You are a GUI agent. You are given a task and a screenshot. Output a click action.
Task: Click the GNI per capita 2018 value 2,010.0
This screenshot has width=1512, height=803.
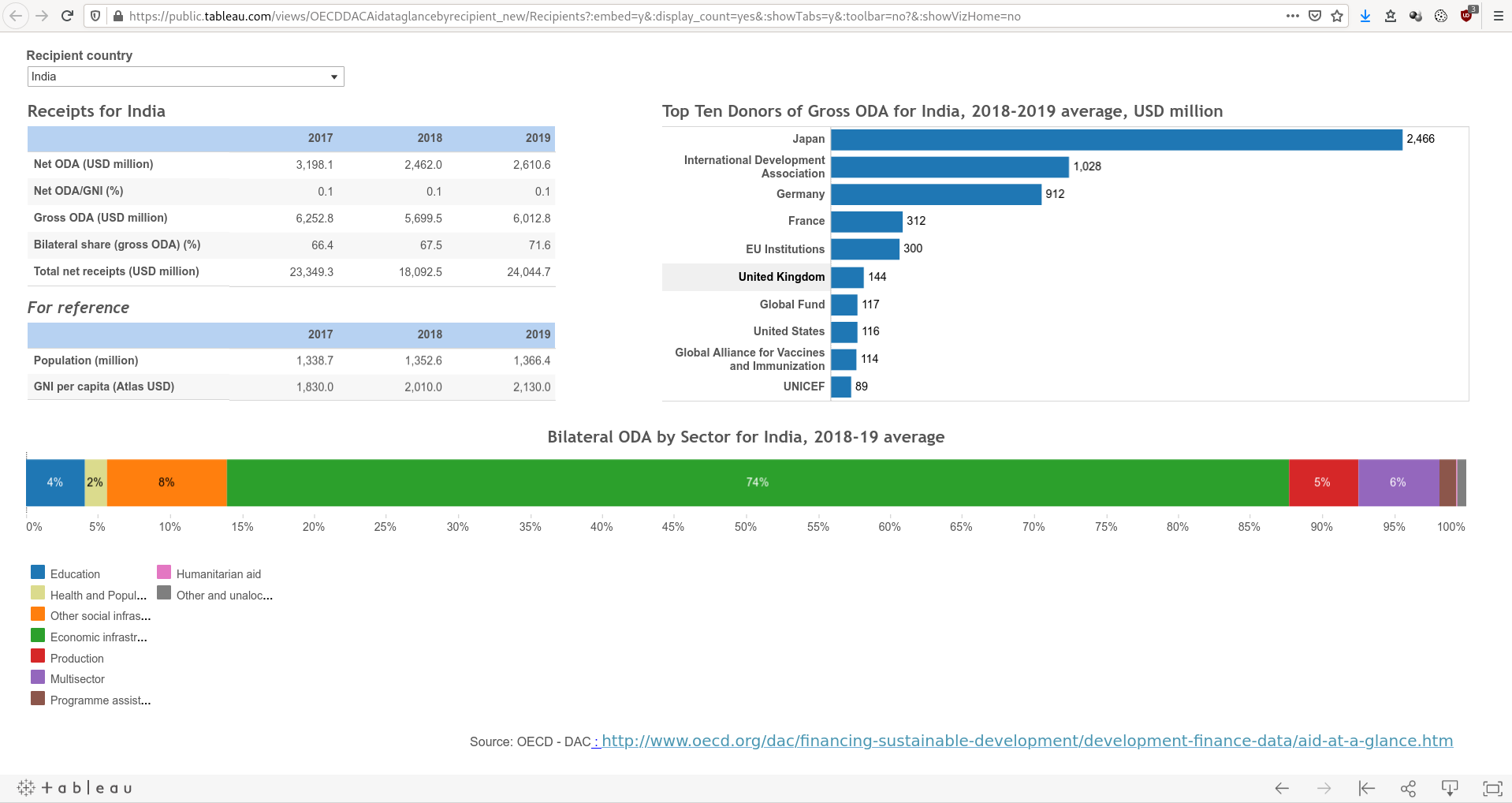coord(423,387)
